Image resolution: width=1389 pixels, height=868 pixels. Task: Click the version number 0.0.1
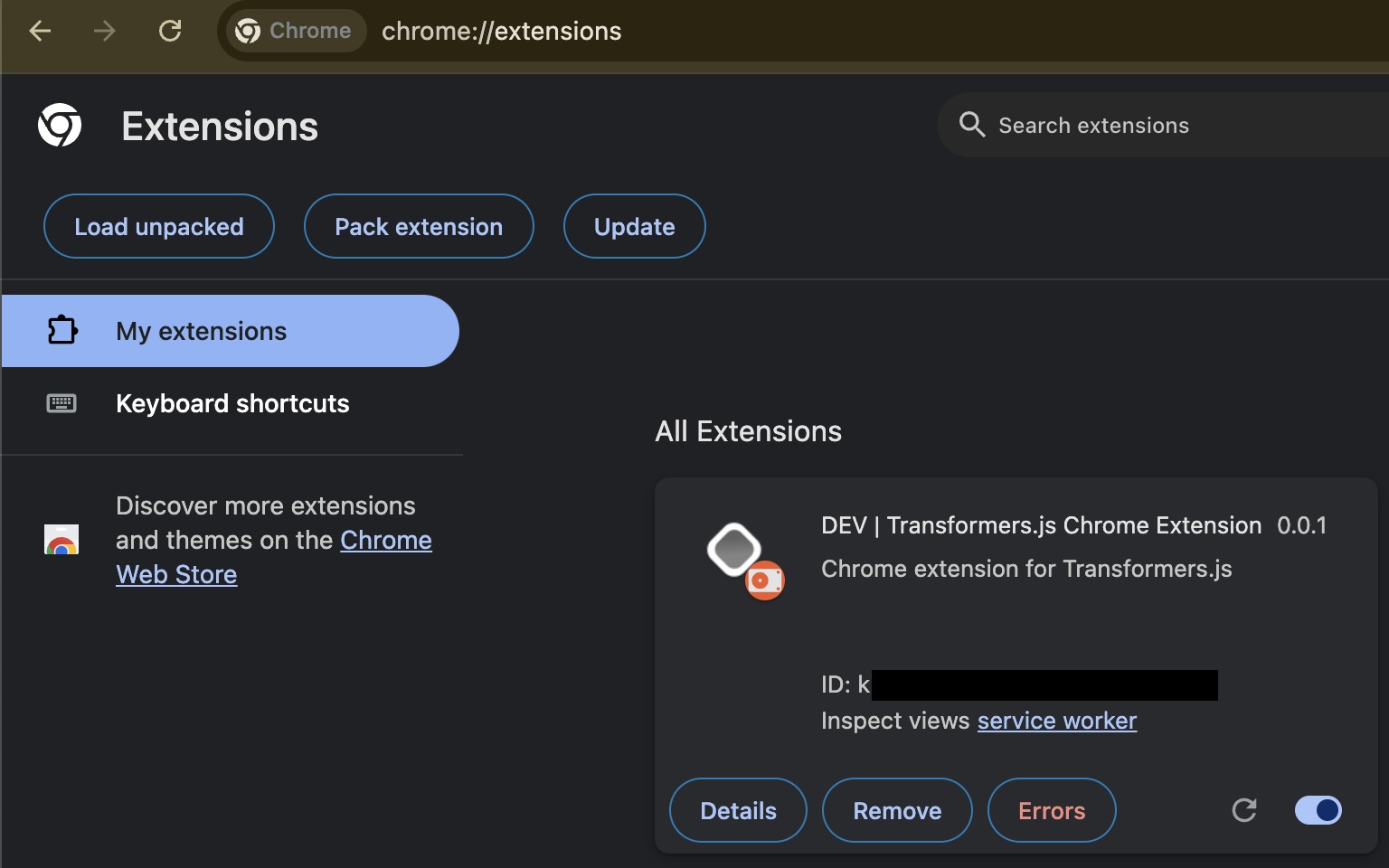[1302, 525]
